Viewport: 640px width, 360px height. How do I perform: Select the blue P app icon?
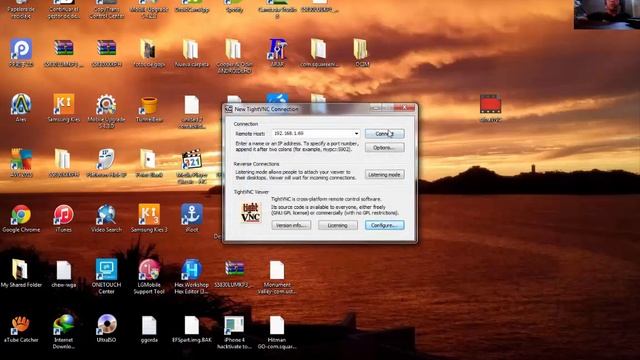click(x=21, y=53)
